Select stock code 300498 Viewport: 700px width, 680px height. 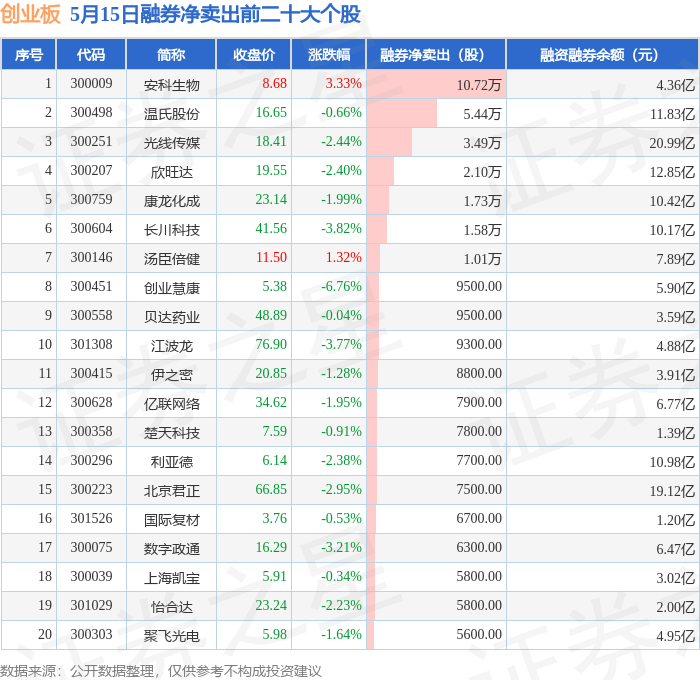(x=91, y=113)
